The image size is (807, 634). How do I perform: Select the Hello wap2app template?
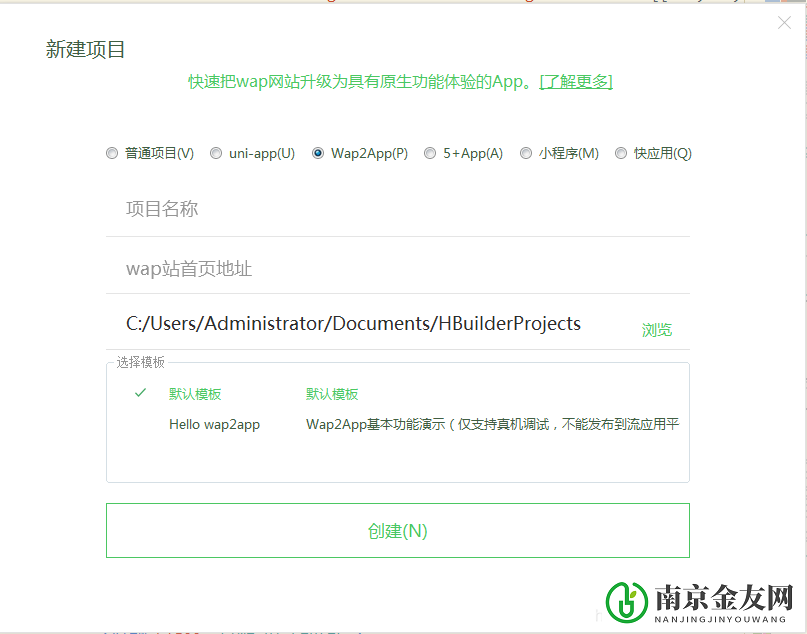[214, 424]
